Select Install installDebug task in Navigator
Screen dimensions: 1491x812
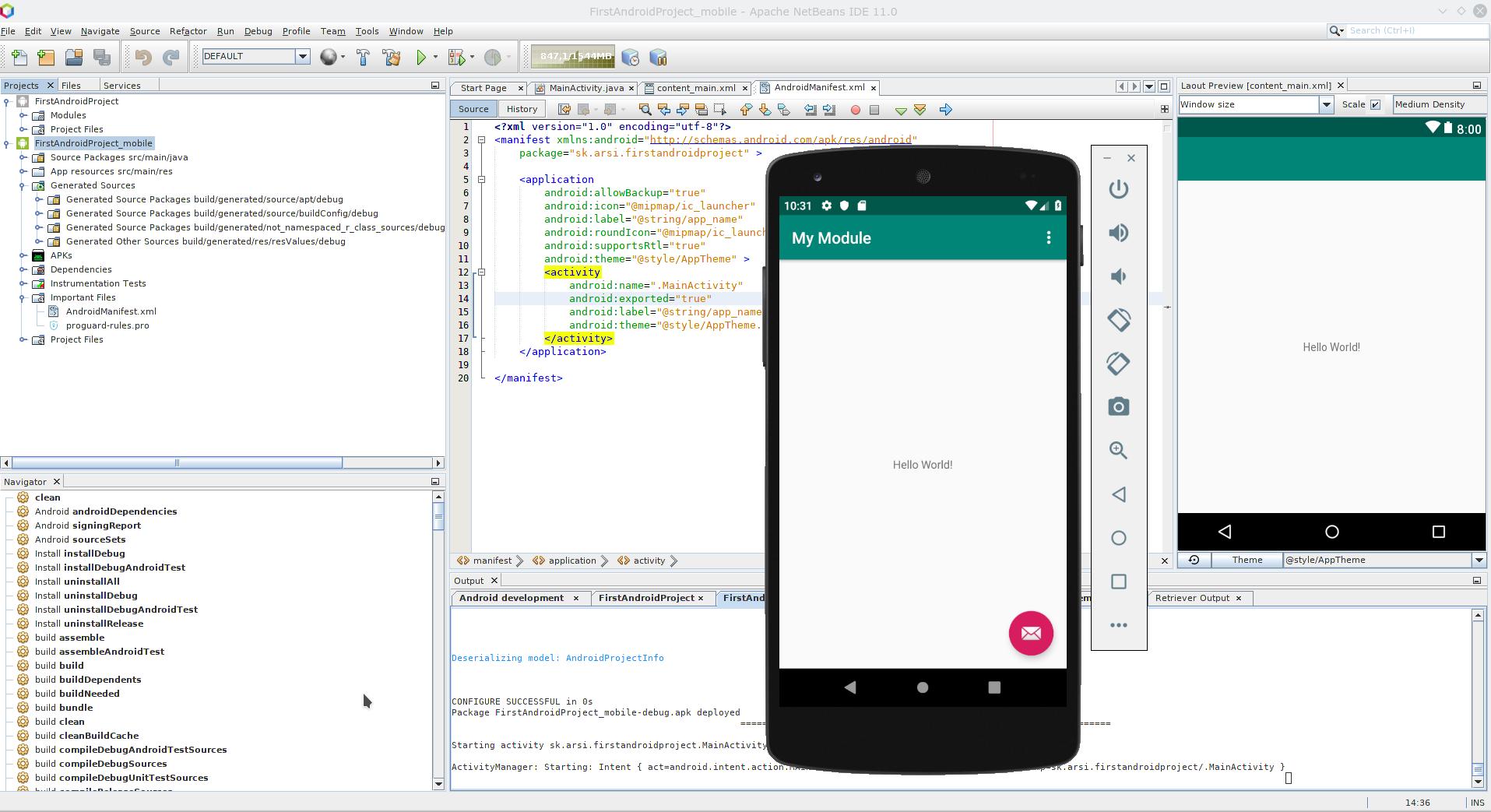(x=79, y=554)
